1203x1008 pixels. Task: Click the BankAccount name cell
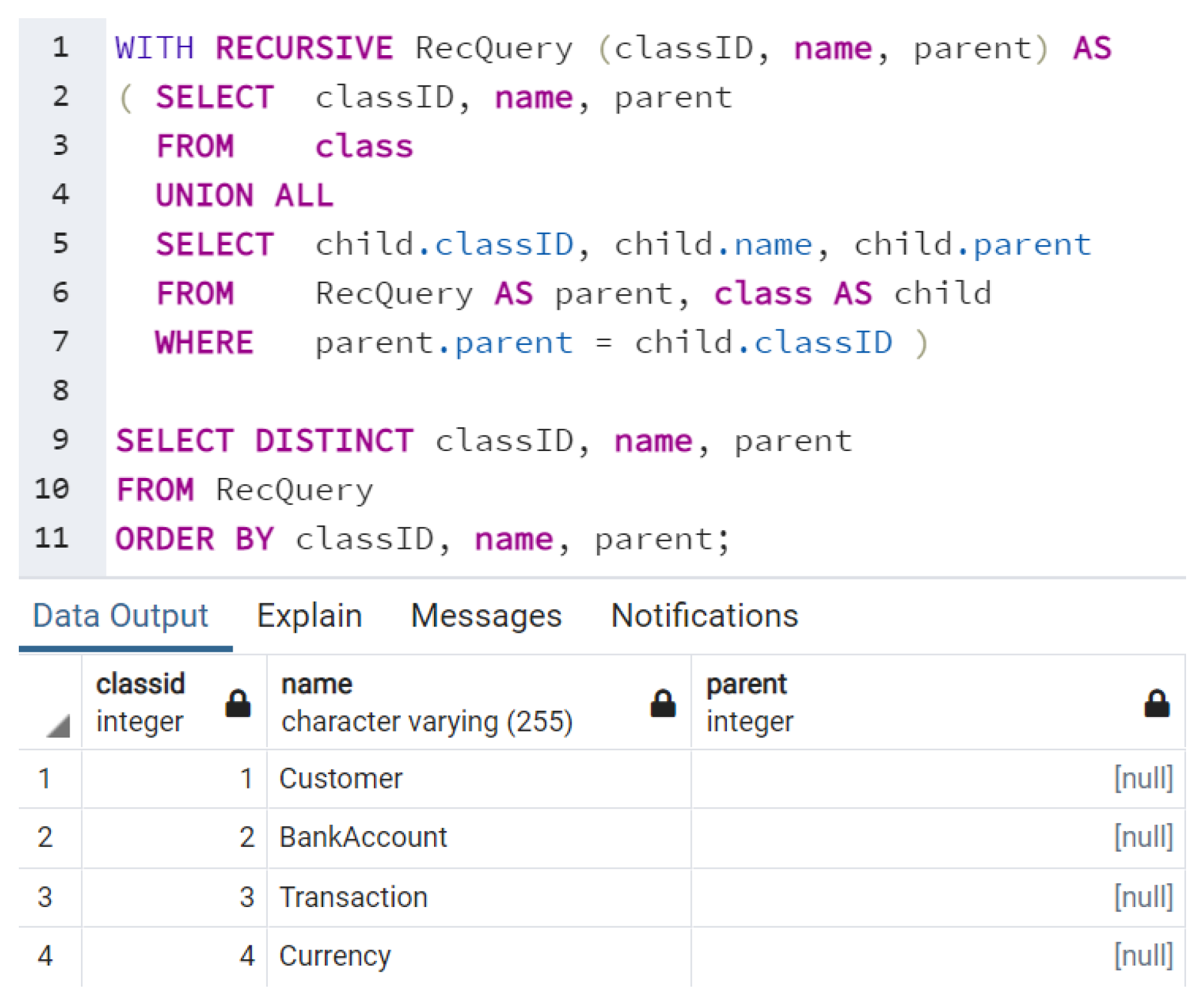(x=363, y=837)
